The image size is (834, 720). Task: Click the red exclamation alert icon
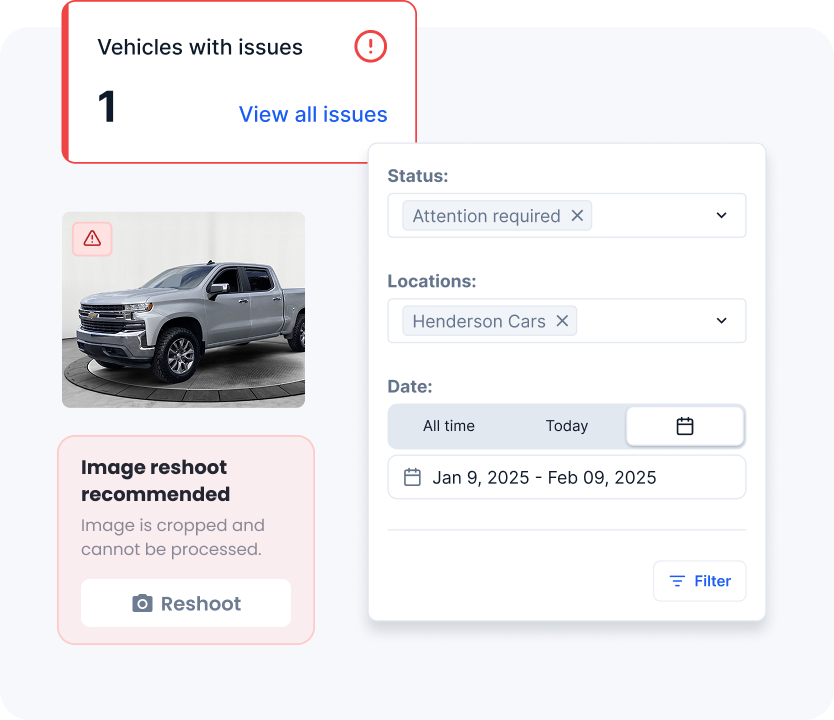[x=371, y=46]
